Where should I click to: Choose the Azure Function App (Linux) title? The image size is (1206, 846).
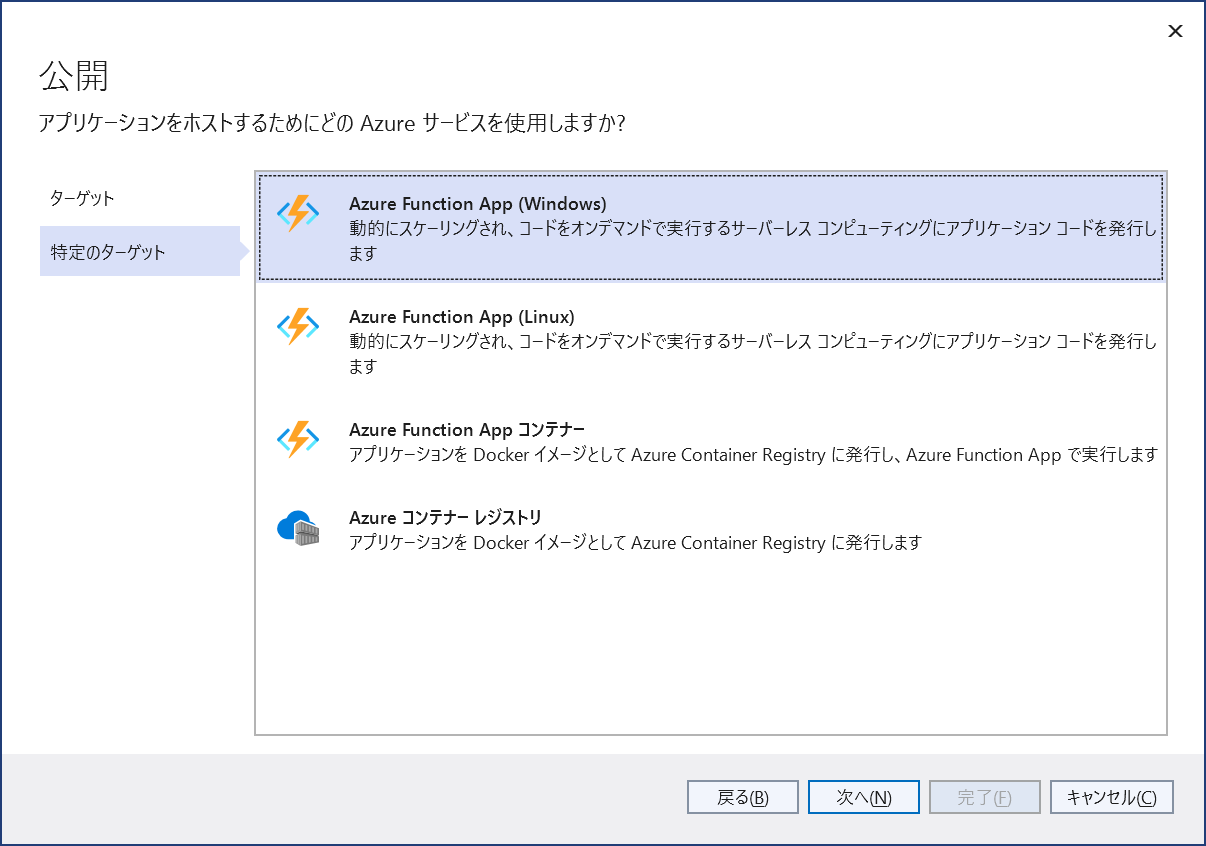(461, 317)
